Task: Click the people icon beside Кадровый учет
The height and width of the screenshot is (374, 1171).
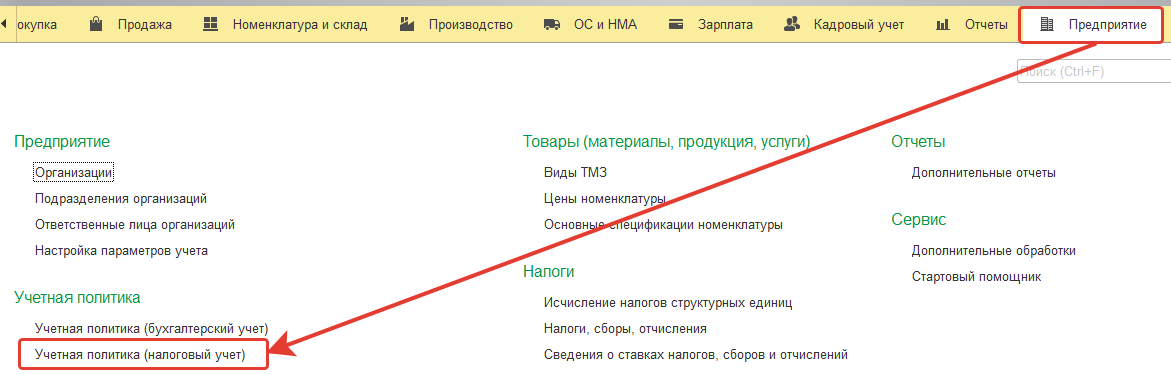Action: (x=792, y=24)
